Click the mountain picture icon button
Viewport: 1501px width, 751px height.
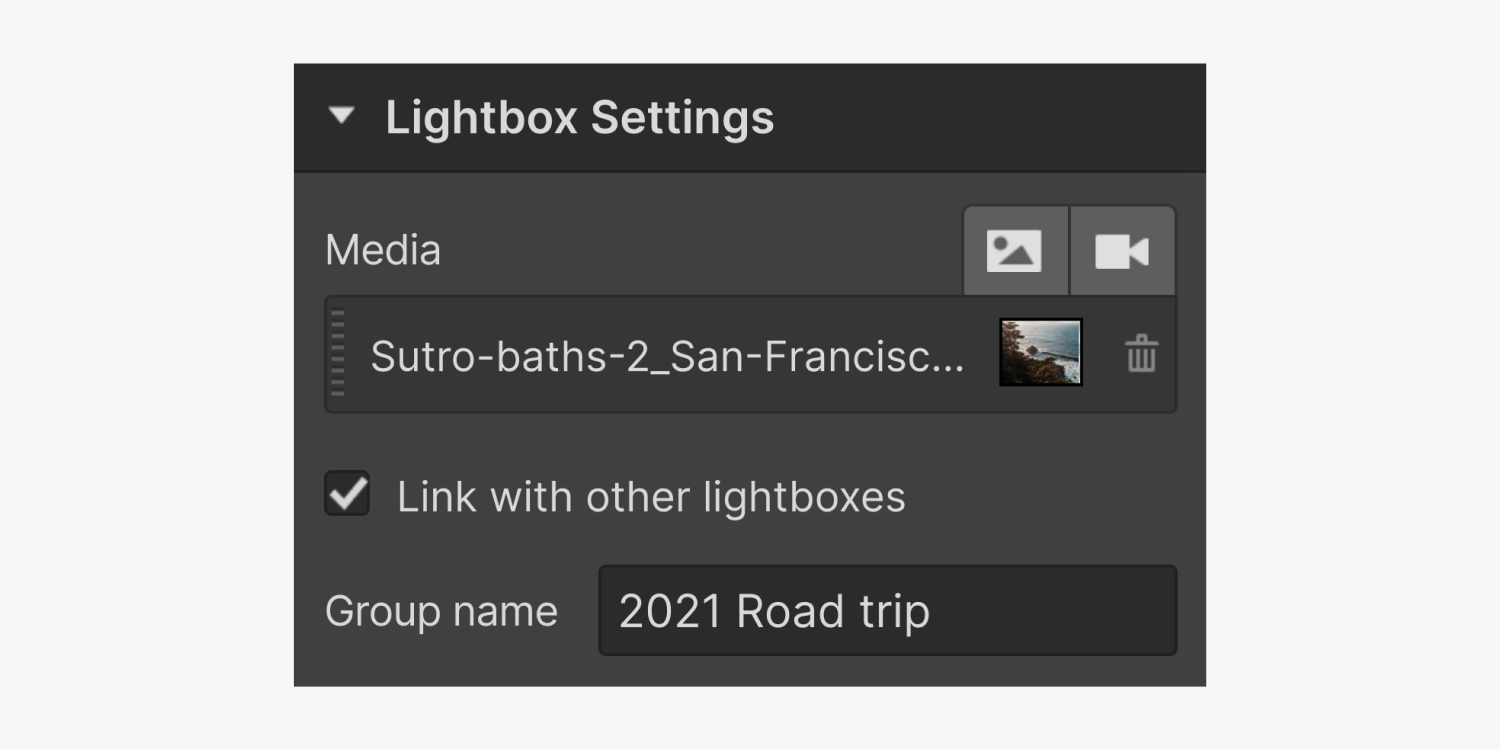pos(1015,251)
